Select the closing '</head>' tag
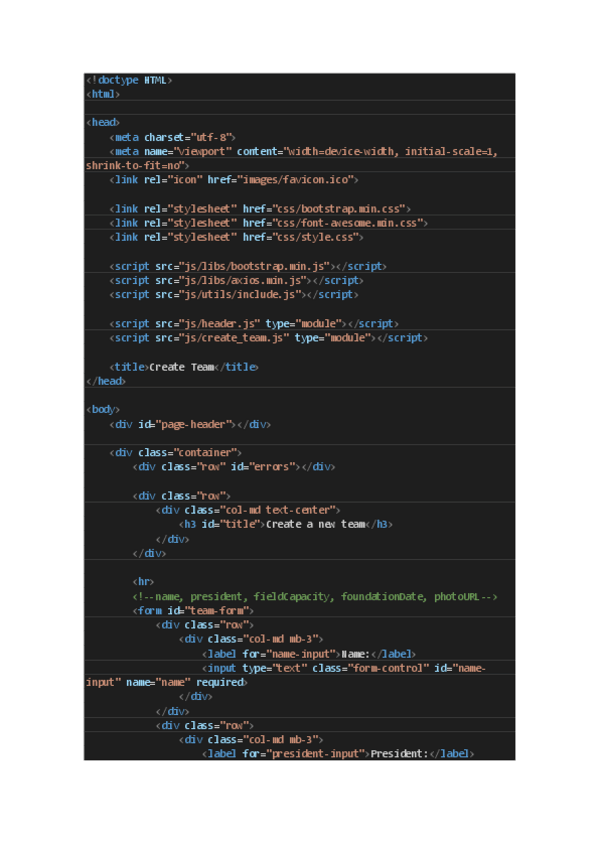This screenshot has height=848, width=599. (x=105, y=381)
